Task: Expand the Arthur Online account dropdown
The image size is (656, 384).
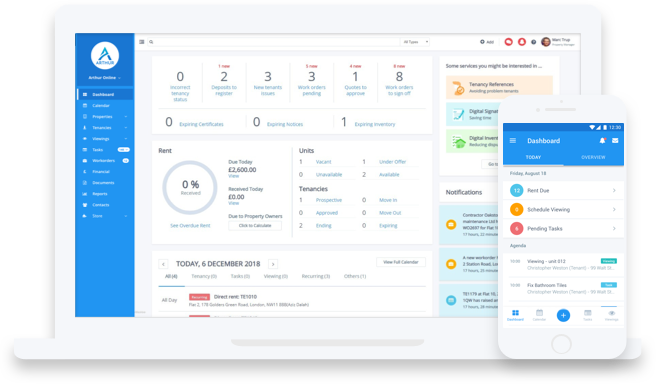Action: [105, 78]
